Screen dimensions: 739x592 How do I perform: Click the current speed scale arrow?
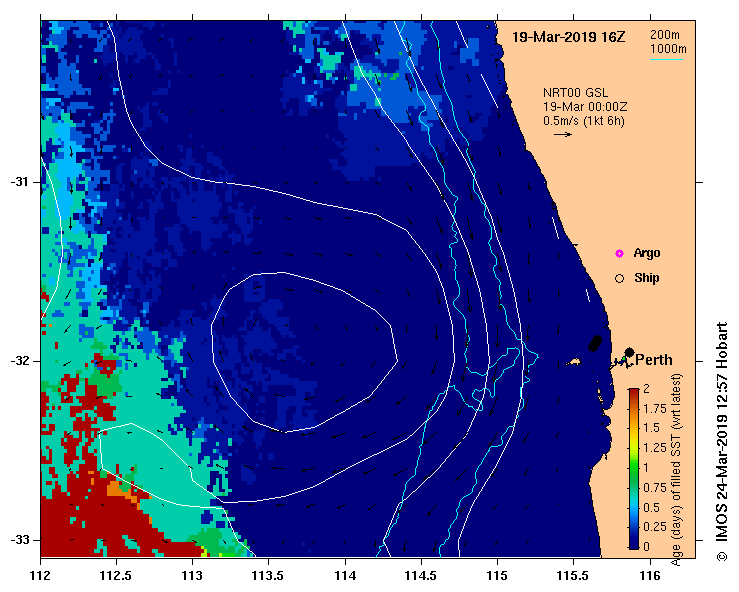563,134
